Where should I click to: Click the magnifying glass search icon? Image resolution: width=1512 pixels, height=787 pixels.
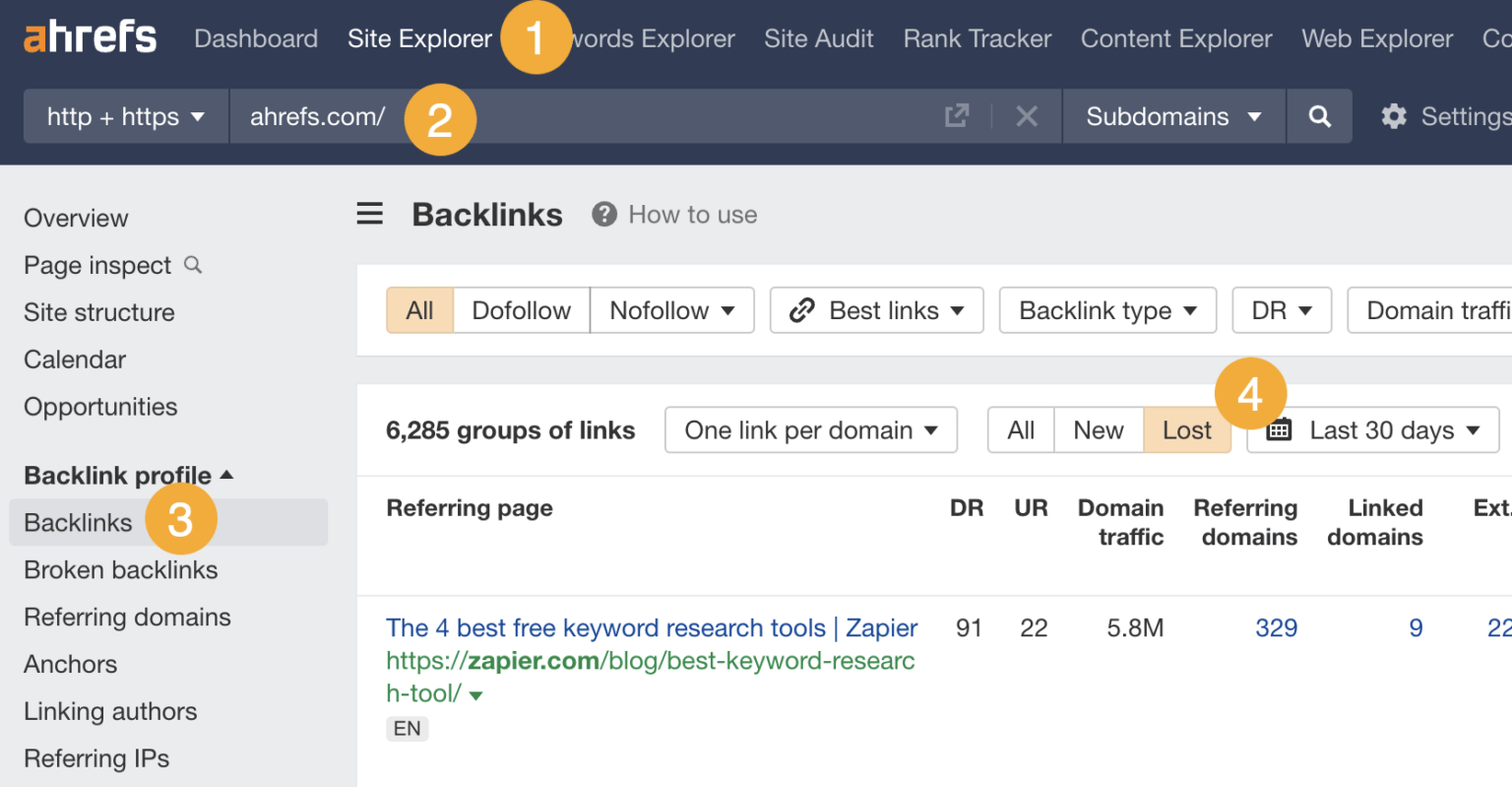coord(1319,115)
